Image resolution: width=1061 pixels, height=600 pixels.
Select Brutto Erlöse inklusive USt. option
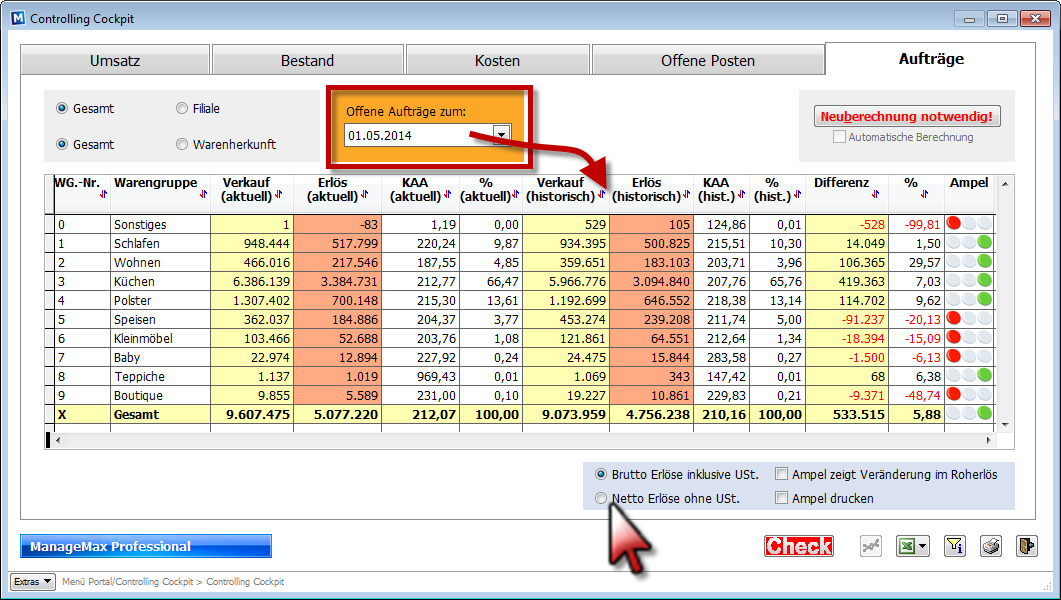[601, 474]
